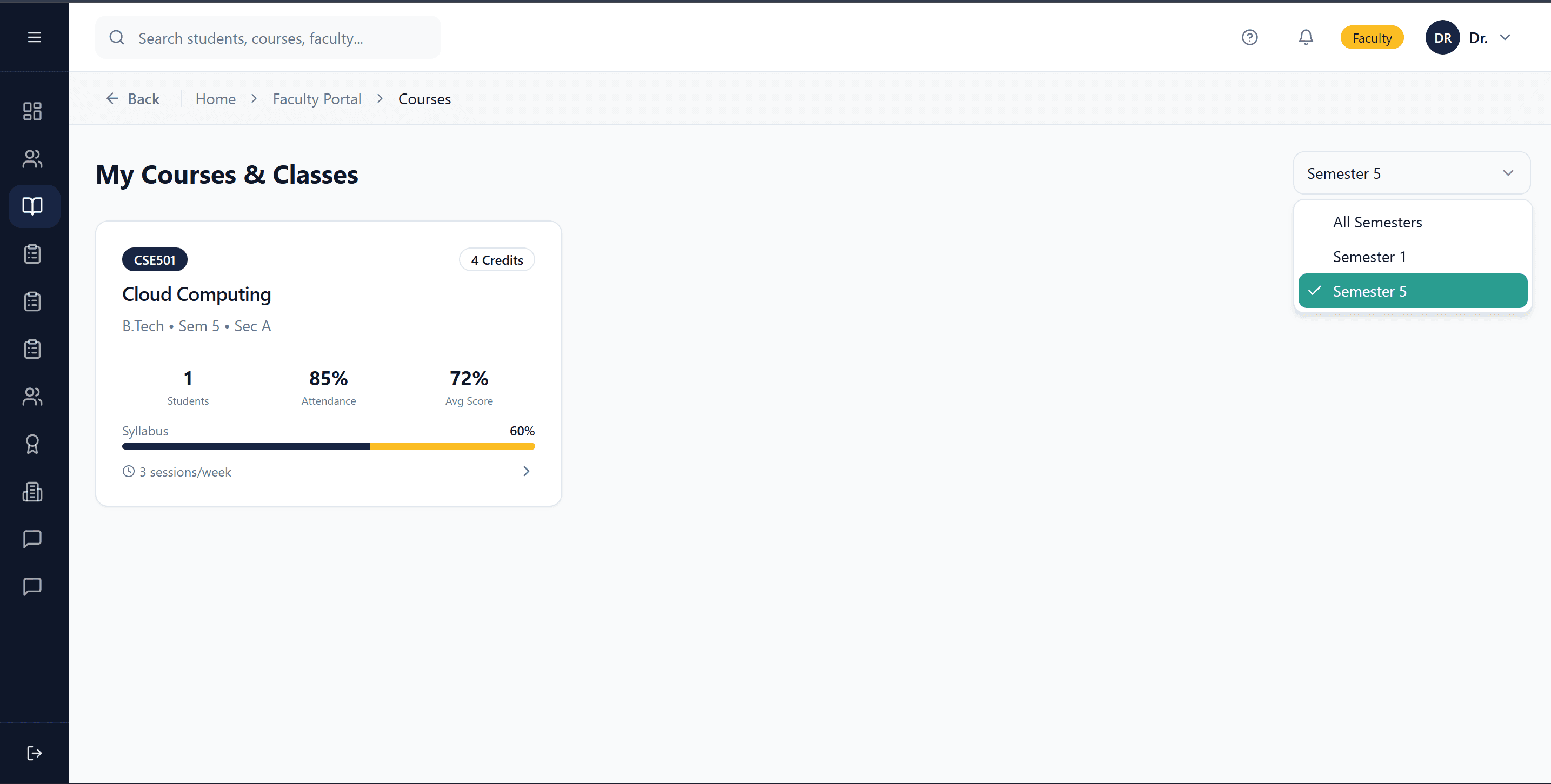Screen dimensions: 1551x784
Task: Go to Home breadcrumb
Action: coord(216,99)
